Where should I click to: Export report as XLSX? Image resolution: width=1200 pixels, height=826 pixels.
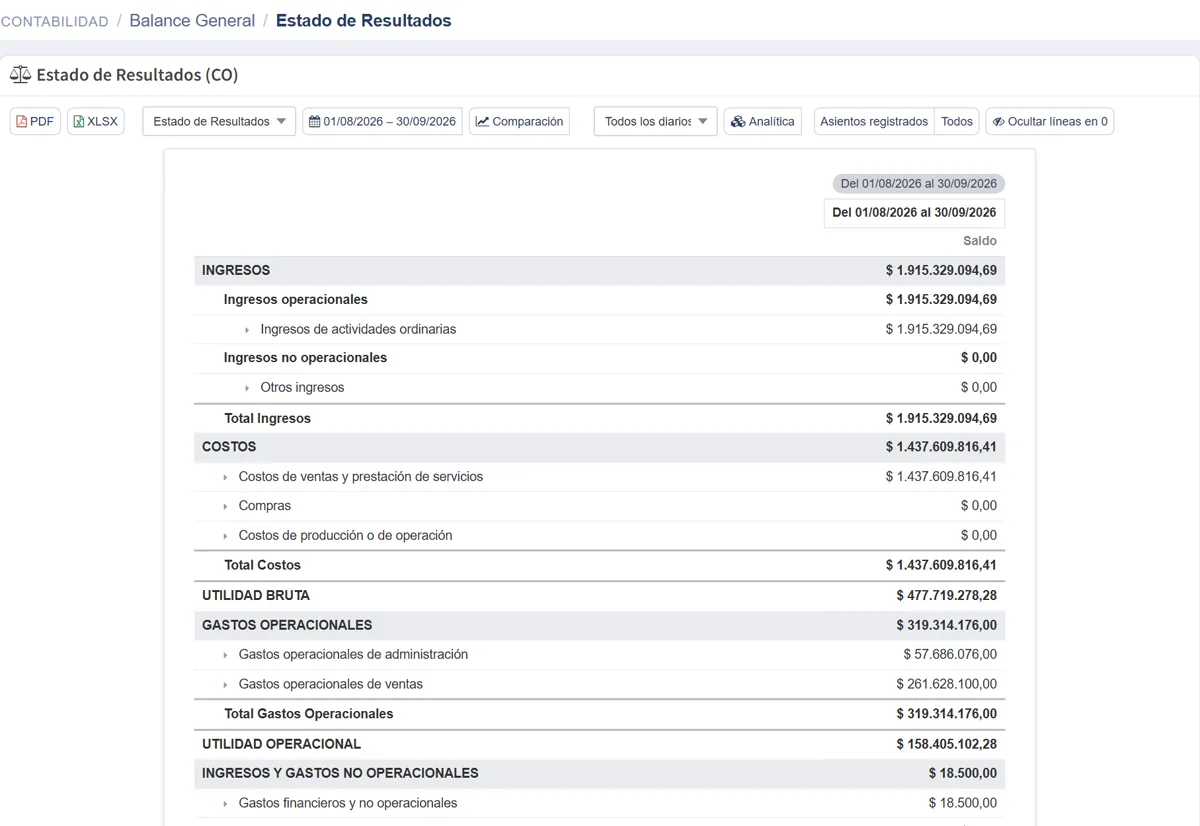[x=96, y=121]
